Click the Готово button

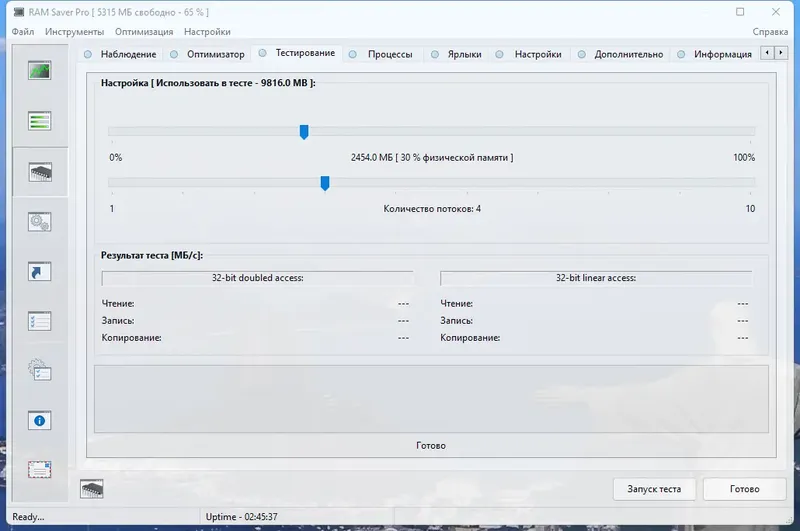click(x=744, y=489)
